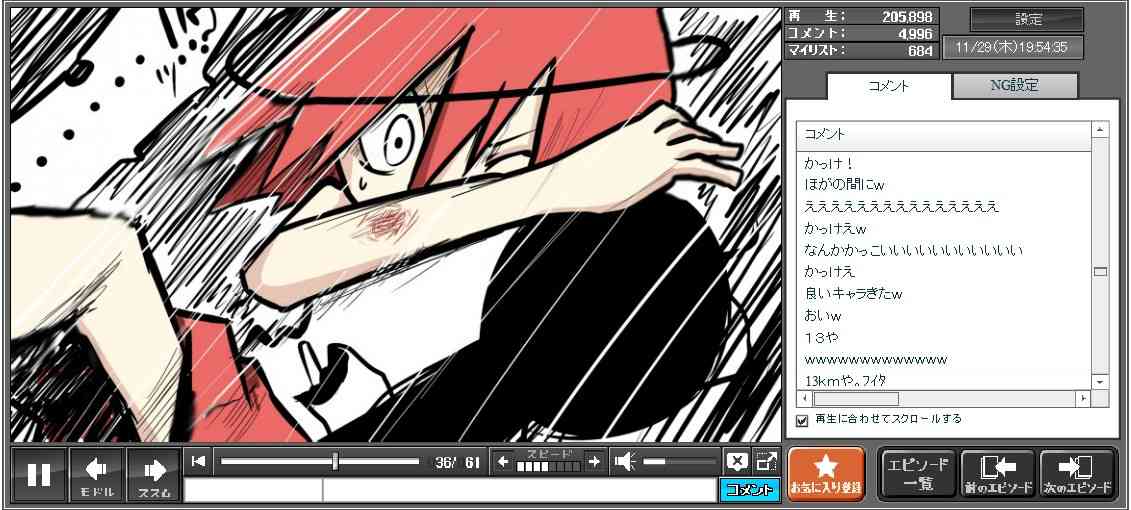Screen dimensions: 1131x510
Task: Open the previous episode
Action: pos(997,474)
